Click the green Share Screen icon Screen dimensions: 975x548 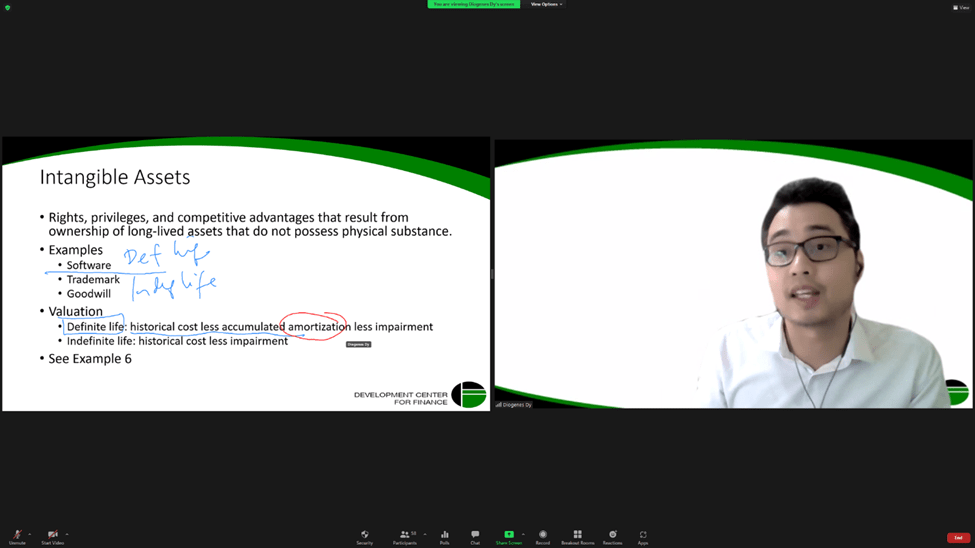pyautogui.click(x=508, y=536)
